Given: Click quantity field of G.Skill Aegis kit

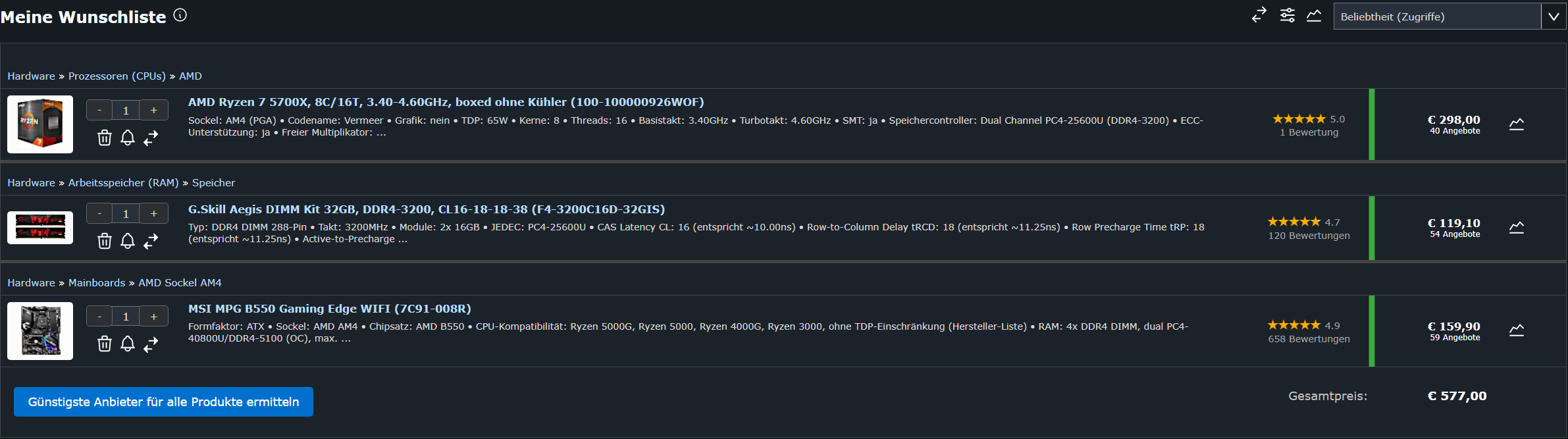Looking at the screenshot, I should point(126,213).
